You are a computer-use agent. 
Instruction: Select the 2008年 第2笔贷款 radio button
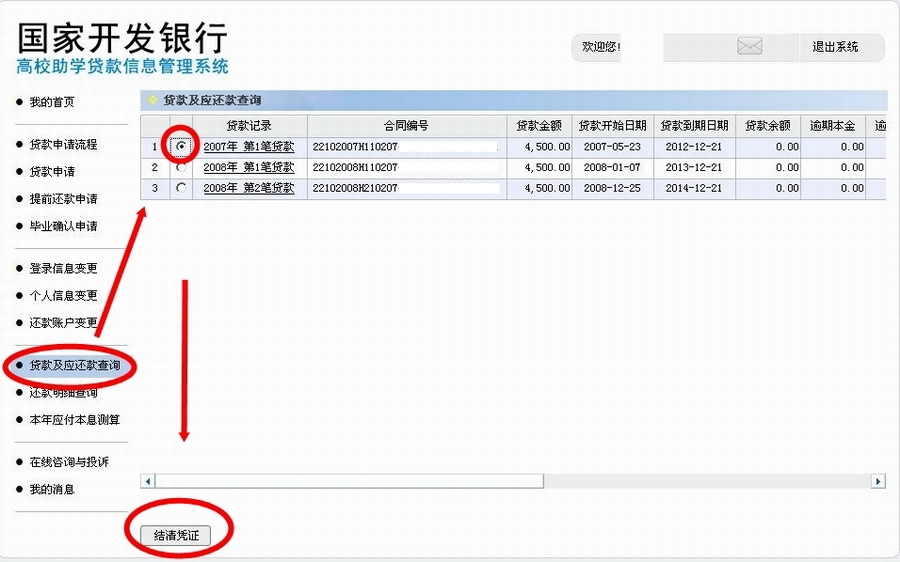pos(181,187)
